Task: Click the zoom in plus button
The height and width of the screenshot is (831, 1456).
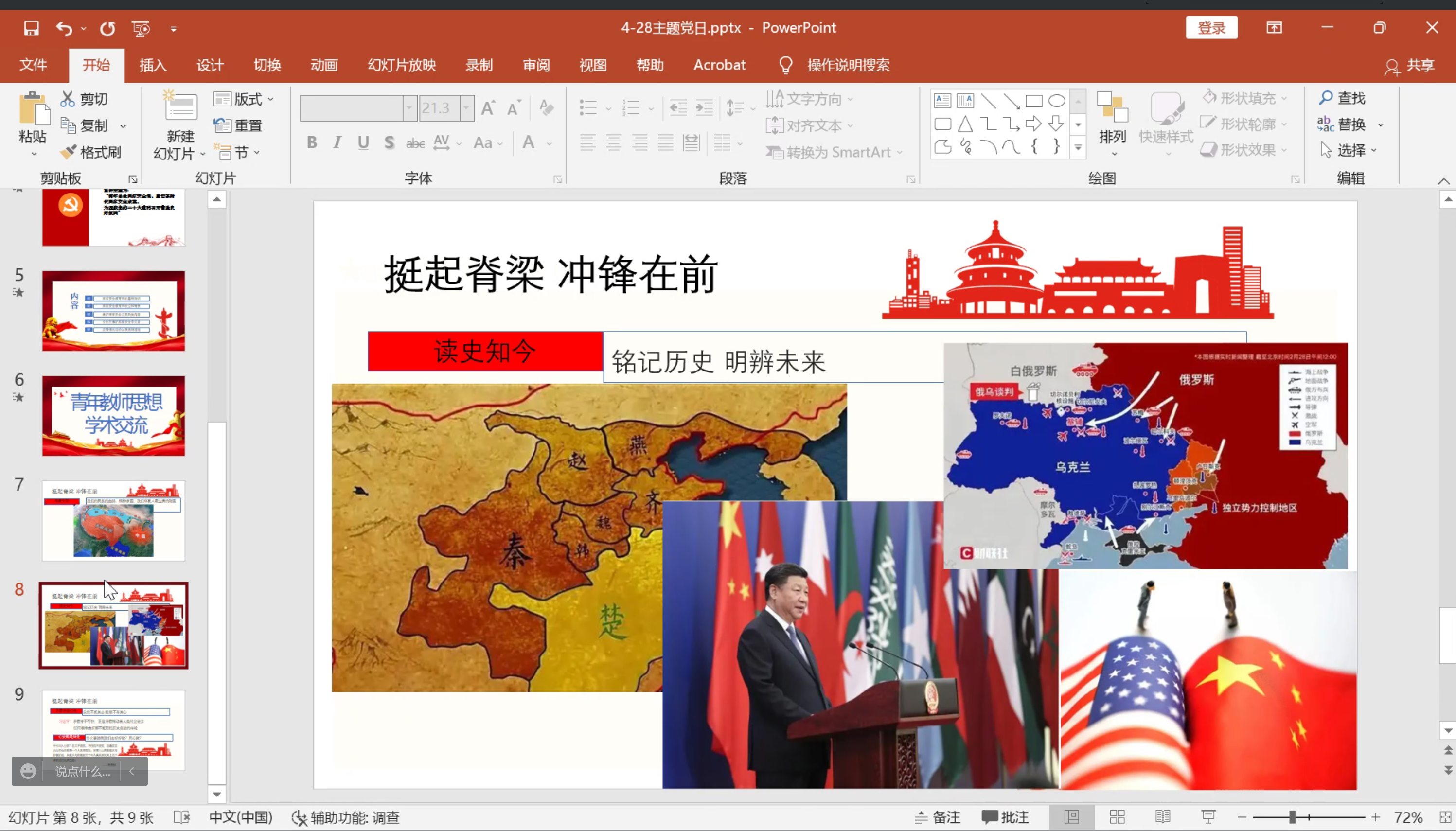Action: click(x=1376, y=817)
